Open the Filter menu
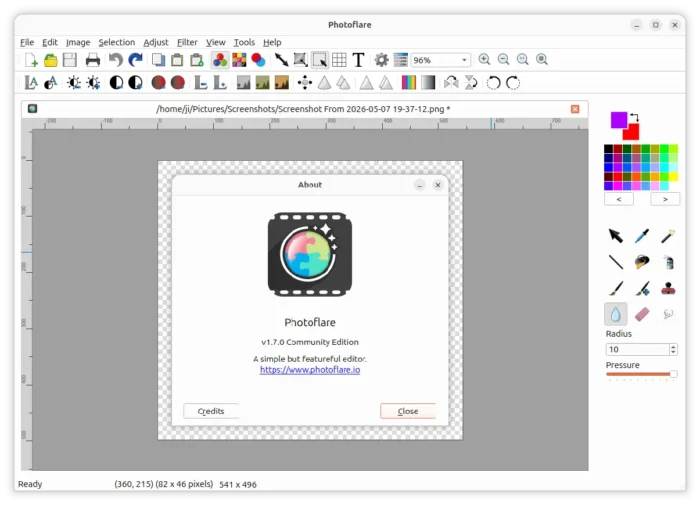Image resolution: width=700 pixels, height=505 pixels. click(x=187, y=42)
